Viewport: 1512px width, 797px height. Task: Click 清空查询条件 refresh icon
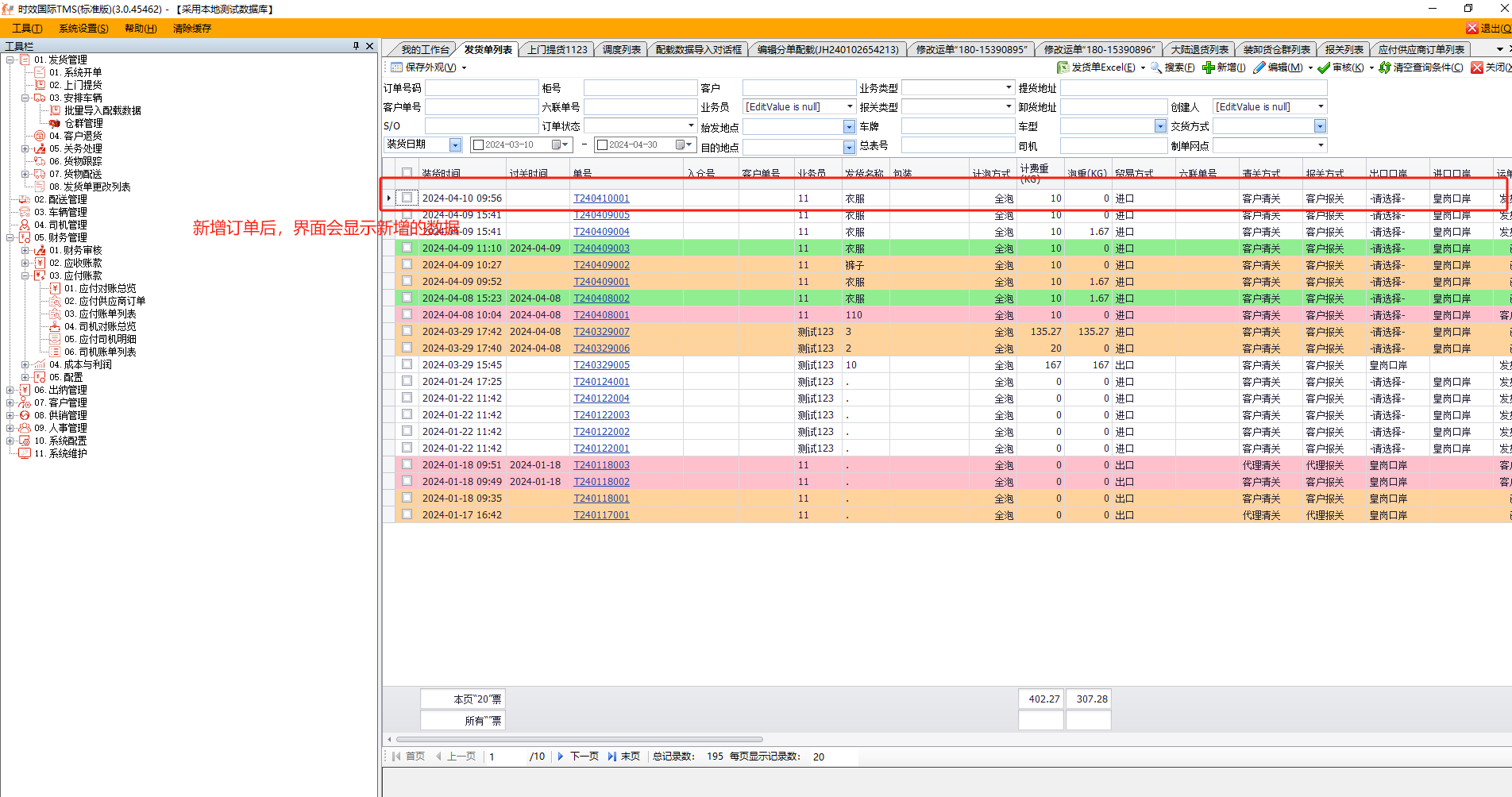(1385, 67)
